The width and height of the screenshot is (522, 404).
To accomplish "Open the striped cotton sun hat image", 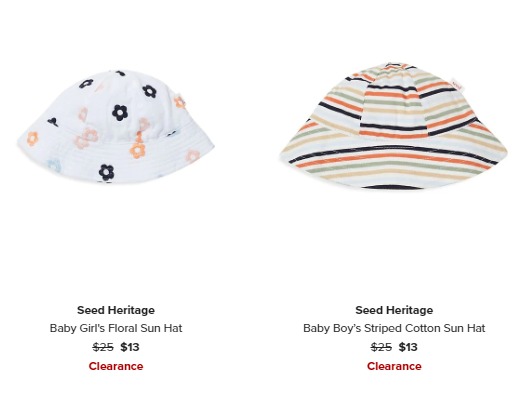I will (x=393, y=126).
